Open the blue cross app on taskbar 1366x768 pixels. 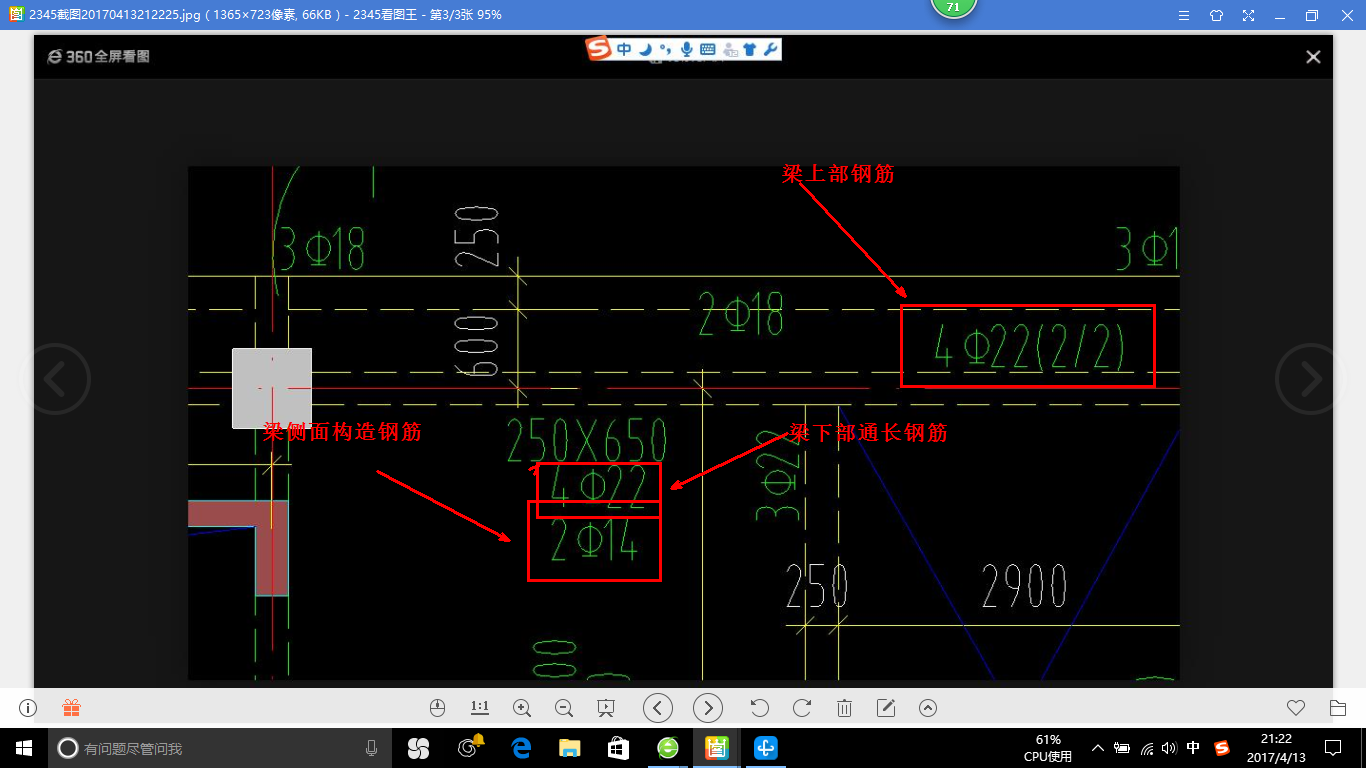(766, 748)
